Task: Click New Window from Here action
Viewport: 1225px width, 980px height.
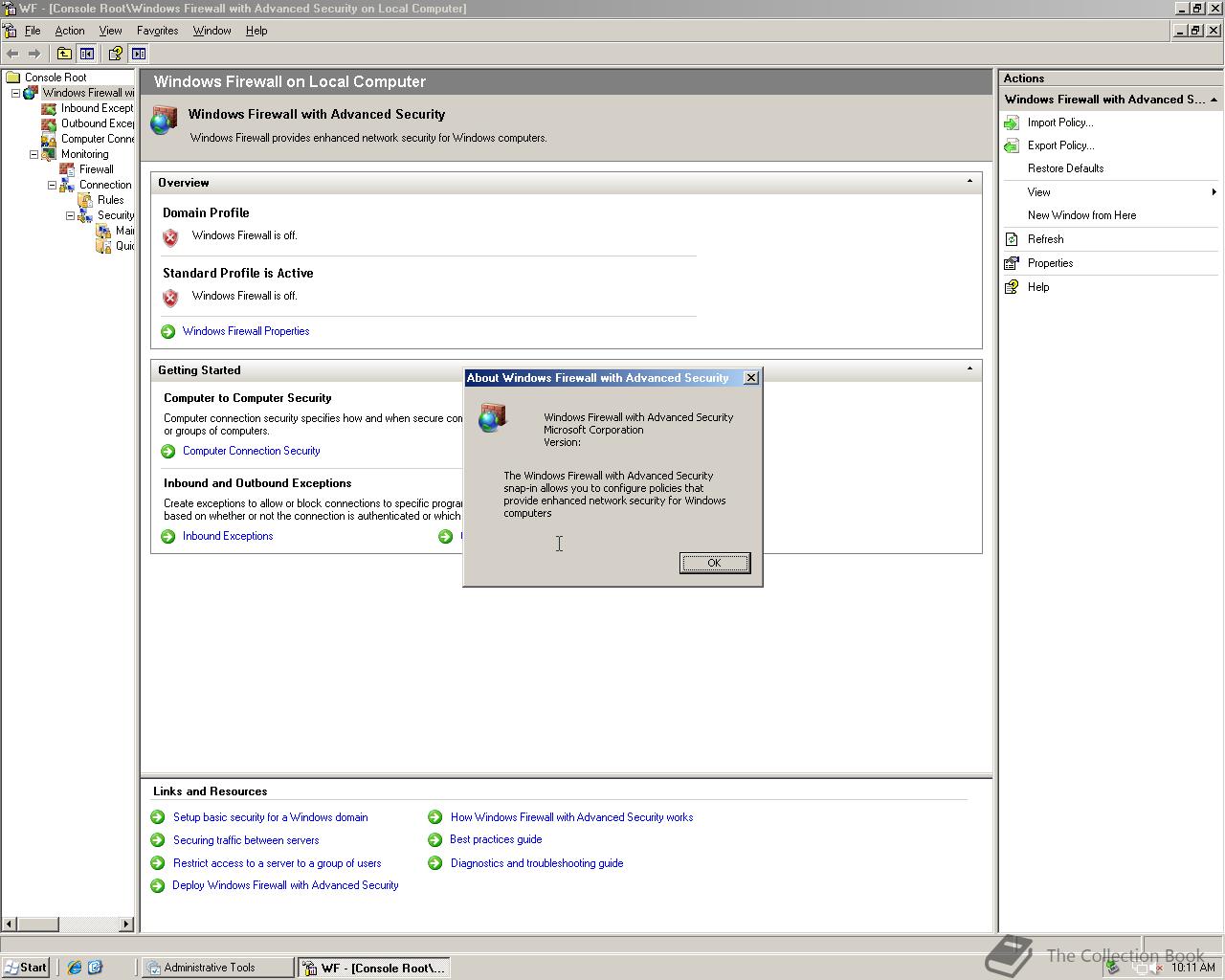Action: 1081,215
